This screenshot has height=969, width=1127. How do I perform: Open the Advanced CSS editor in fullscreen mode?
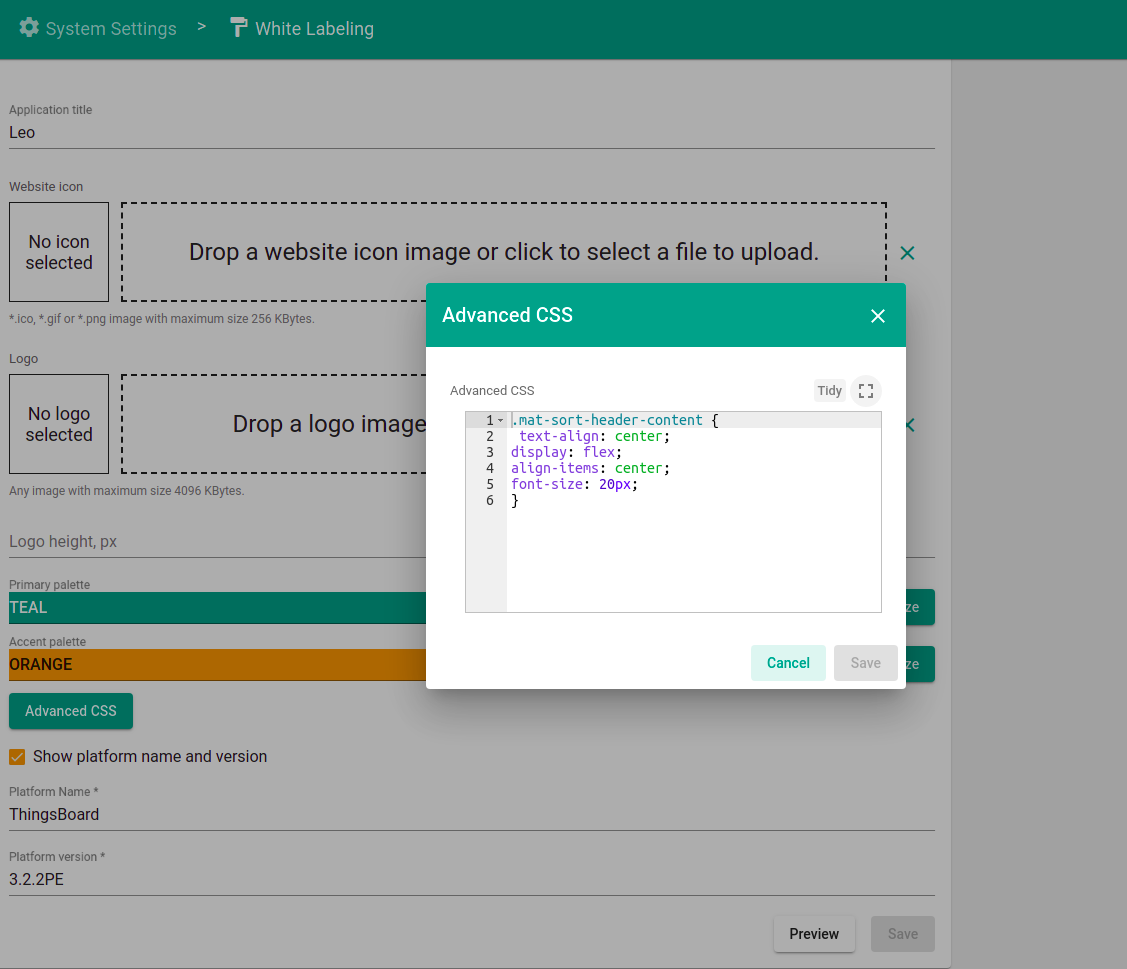point(866,390)
